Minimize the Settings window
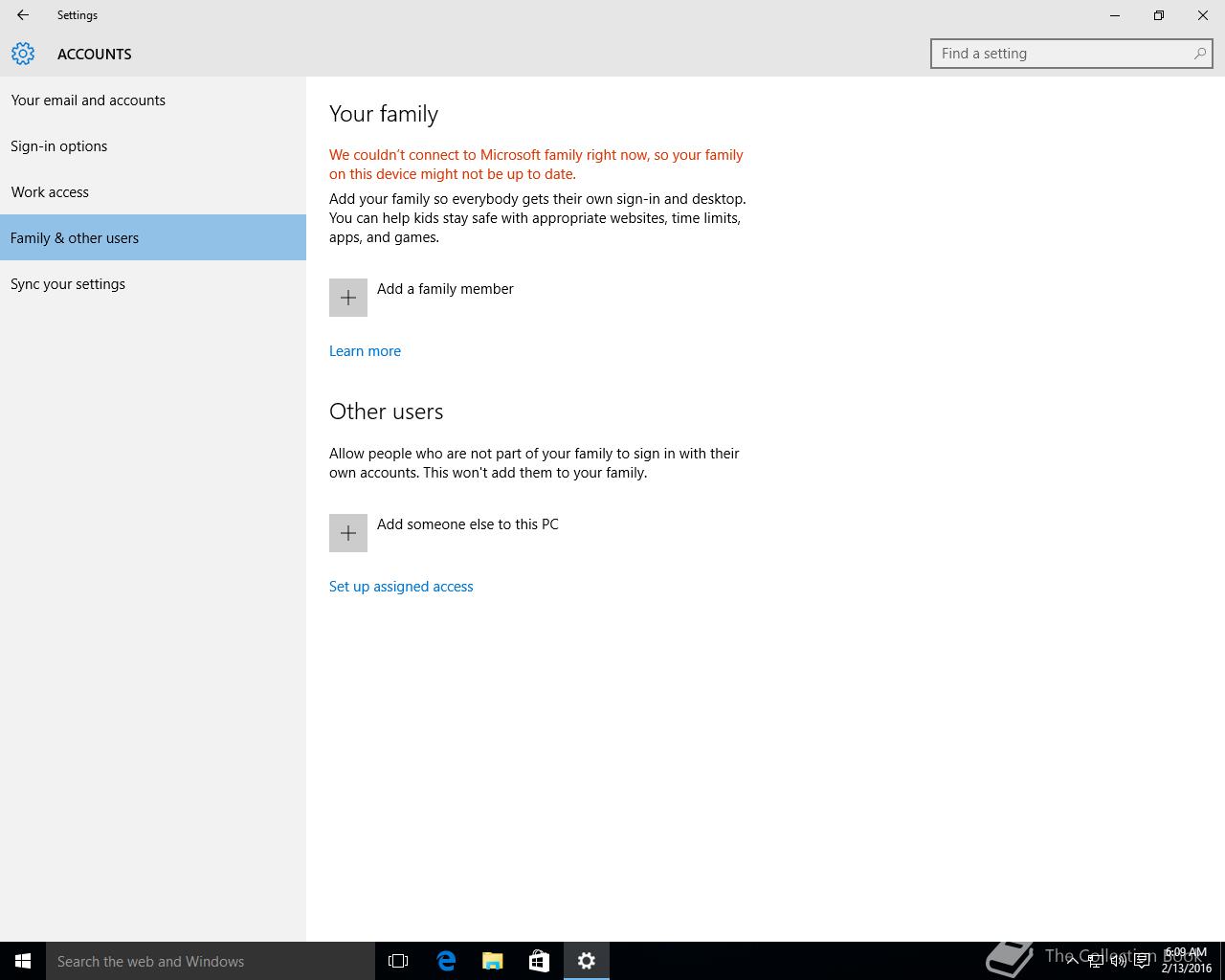This screenshot has height=980, width=1225. pyautogui.click(x=1115, y=15)
